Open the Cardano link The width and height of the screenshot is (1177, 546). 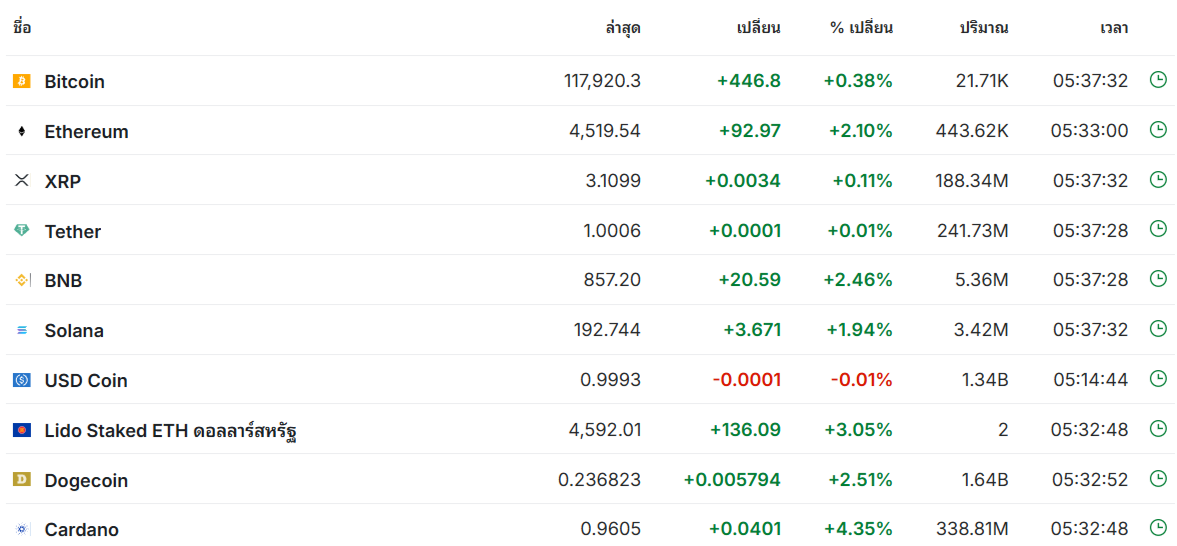coord(81,529)
